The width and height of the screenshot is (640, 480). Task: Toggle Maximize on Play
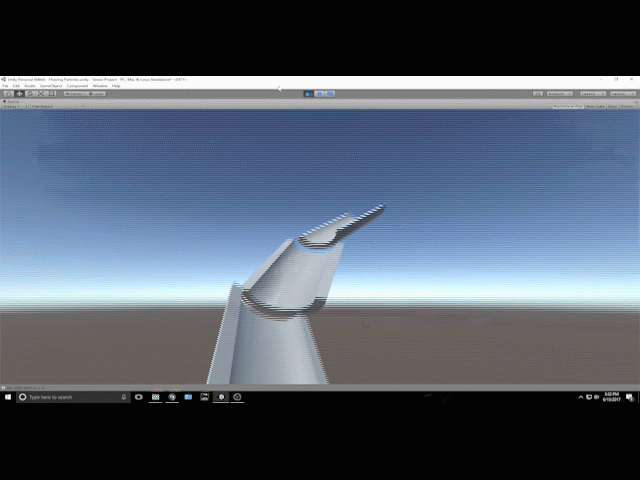tap(568, 105)
